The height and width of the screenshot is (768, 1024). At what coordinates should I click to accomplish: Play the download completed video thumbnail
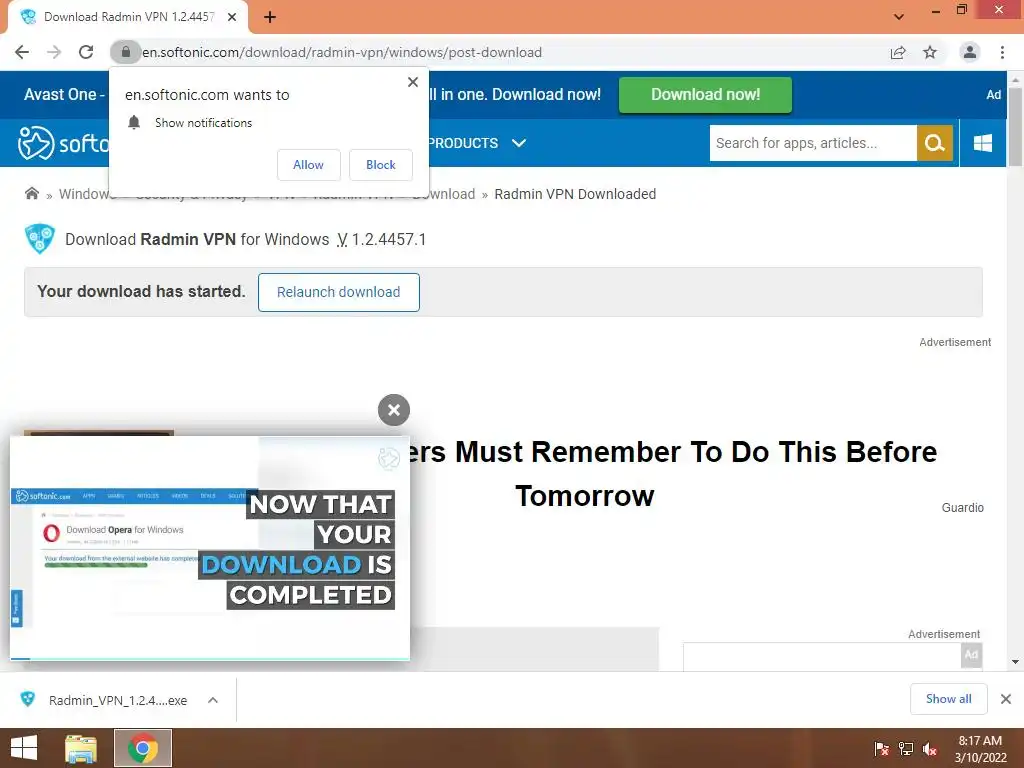click(x=210, y=549)
